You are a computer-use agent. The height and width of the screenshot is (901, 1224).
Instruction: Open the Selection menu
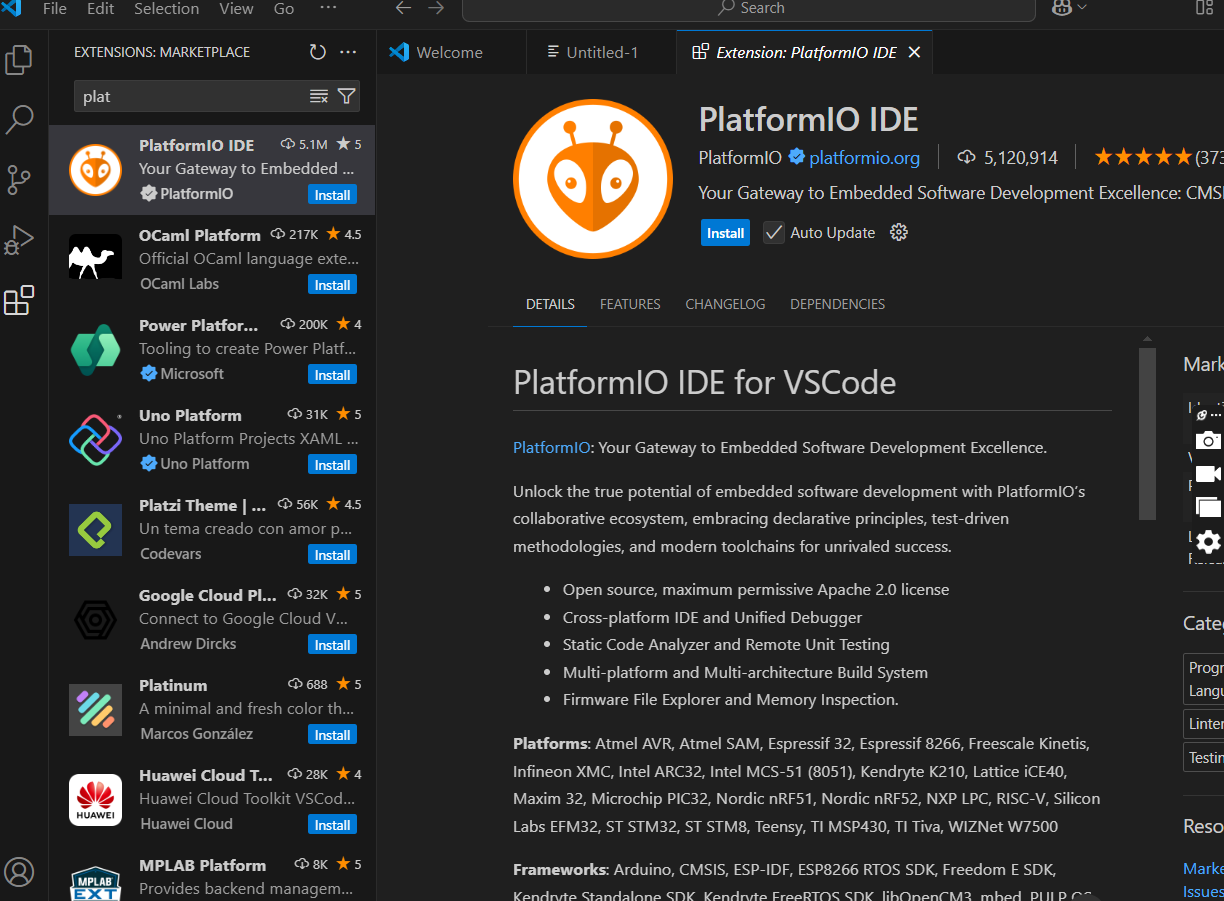tap(166, 8)
